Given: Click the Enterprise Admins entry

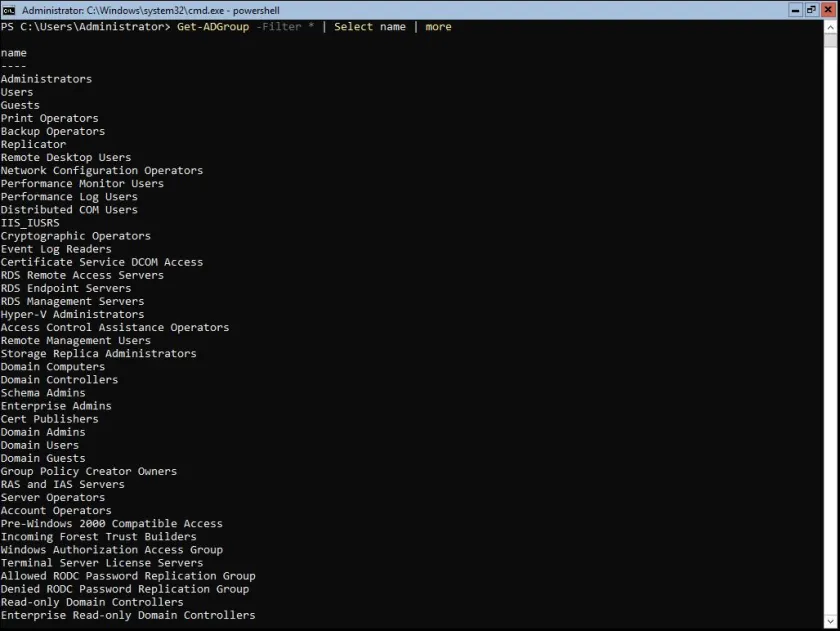Looking at the screenshot, I should [x=56, y=406].
